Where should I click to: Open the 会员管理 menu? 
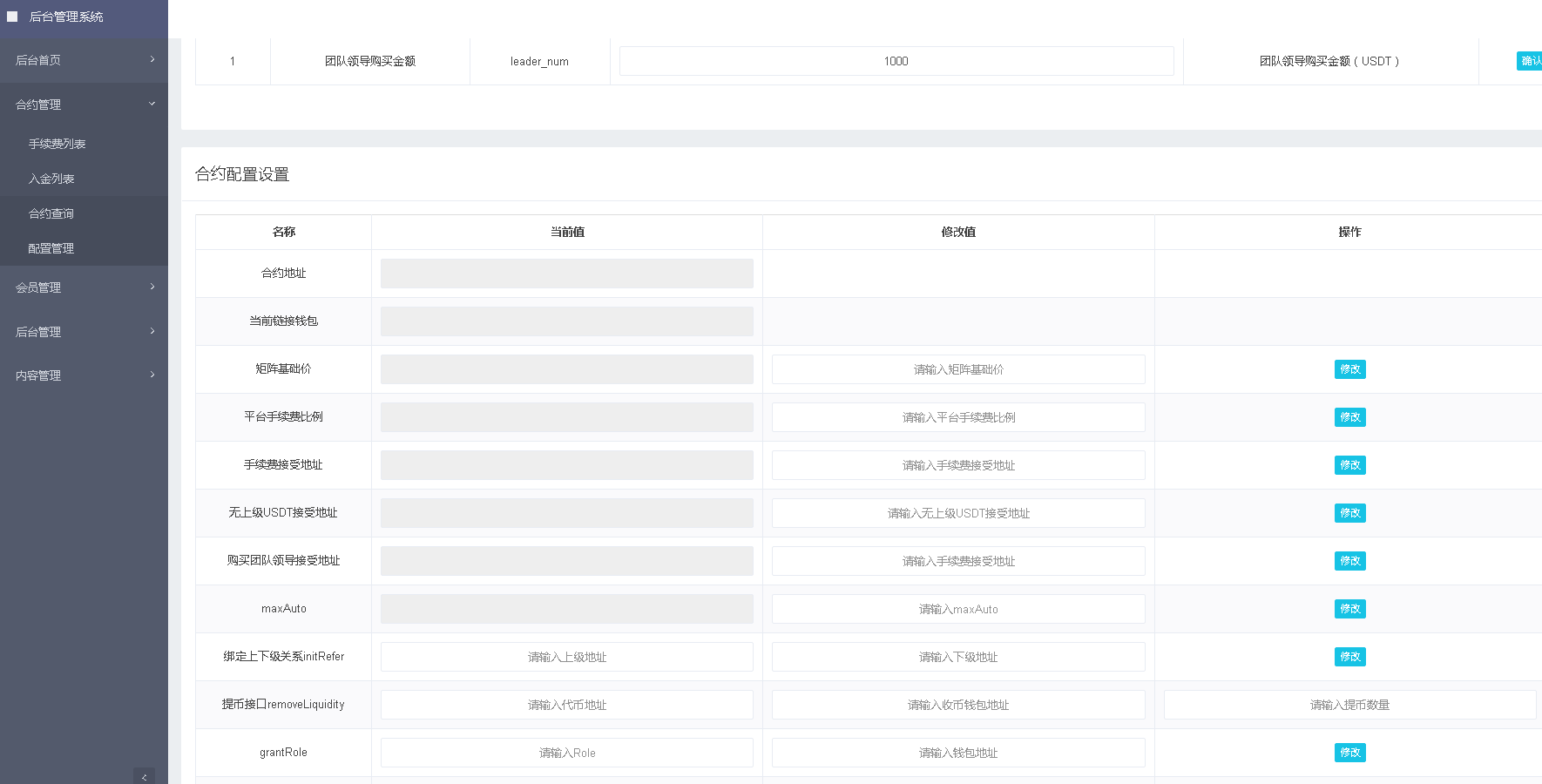[x=84, y=287]
